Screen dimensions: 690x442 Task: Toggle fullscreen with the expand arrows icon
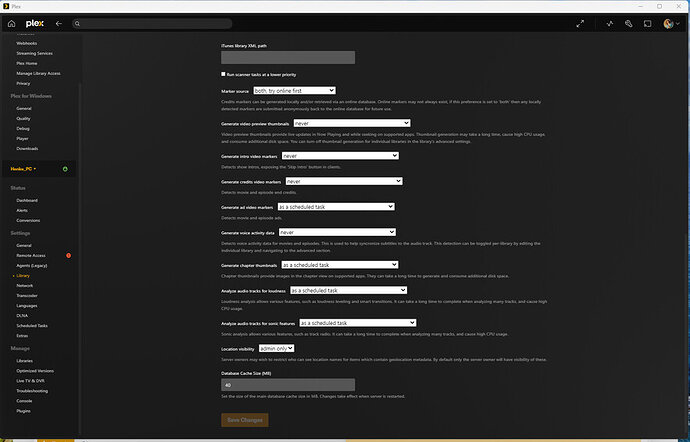(x=580, y=24)
